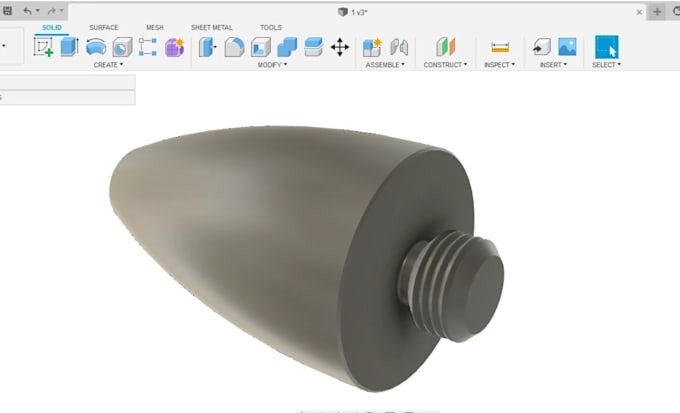680x413 pixels.
Task: Expand the CREATE dropdown menu
Action: pyautogui.click(x=108, y=65)
